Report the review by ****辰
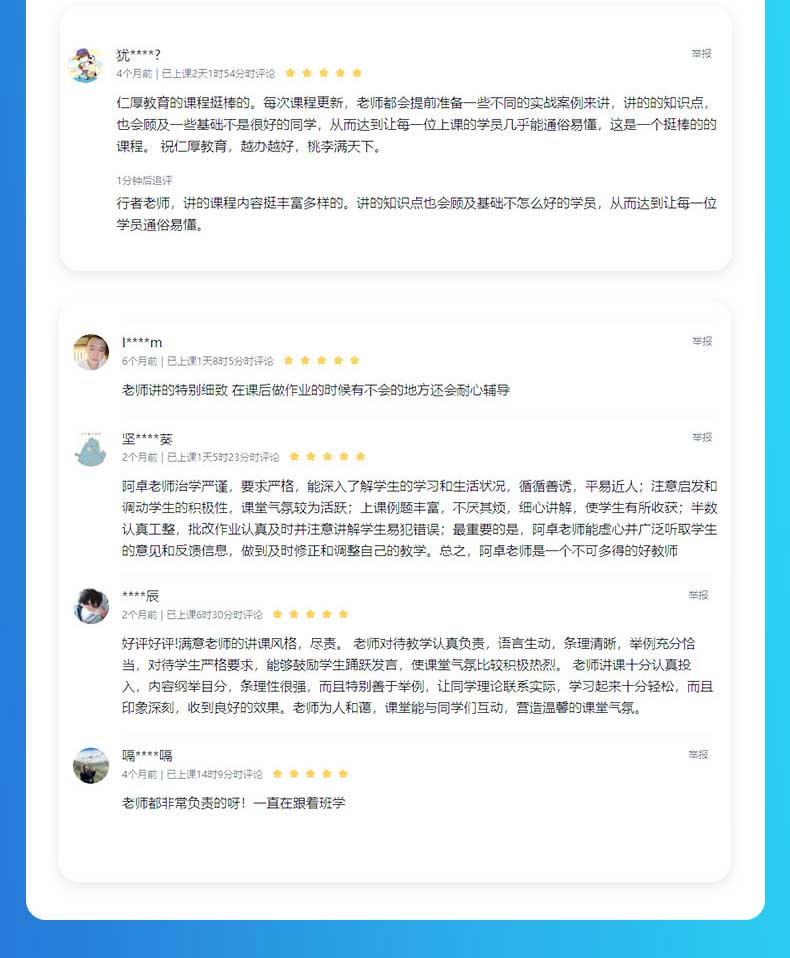 (698, 595)
